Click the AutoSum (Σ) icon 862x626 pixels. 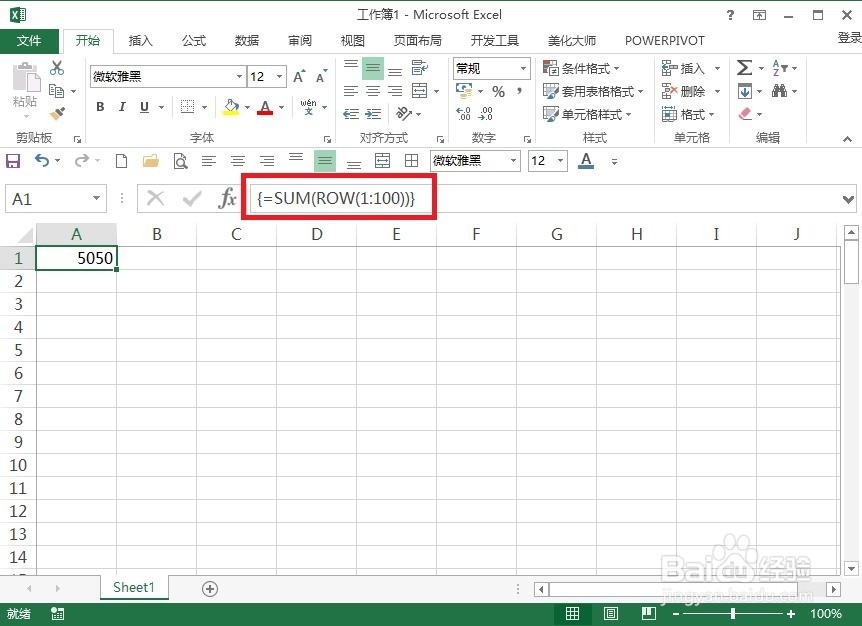(x=744, y=67)
